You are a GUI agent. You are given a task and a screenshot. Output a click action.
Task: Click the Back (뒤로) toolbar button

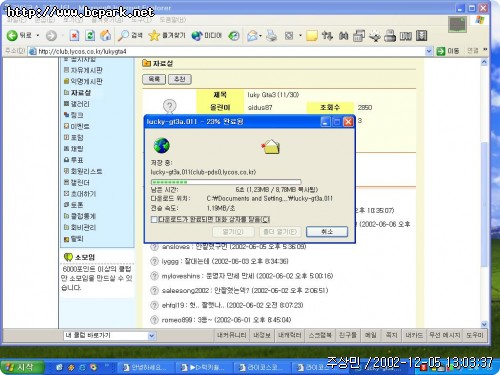[19, 35]
